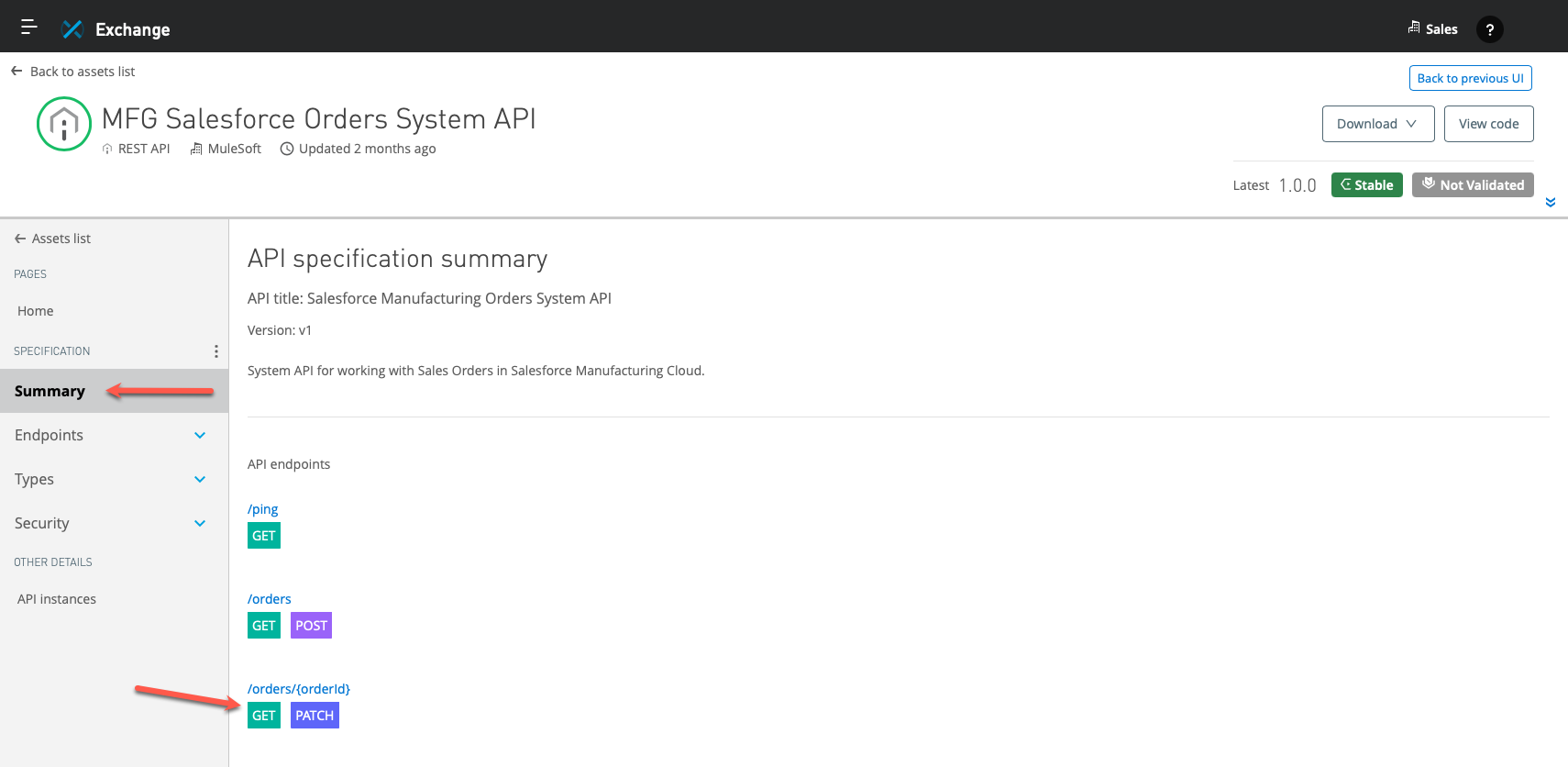Viewport: 1568px width, 767px height.
Task: Click the back arrow to assets list
Action: pyautogui.click(x=17, y=71)
